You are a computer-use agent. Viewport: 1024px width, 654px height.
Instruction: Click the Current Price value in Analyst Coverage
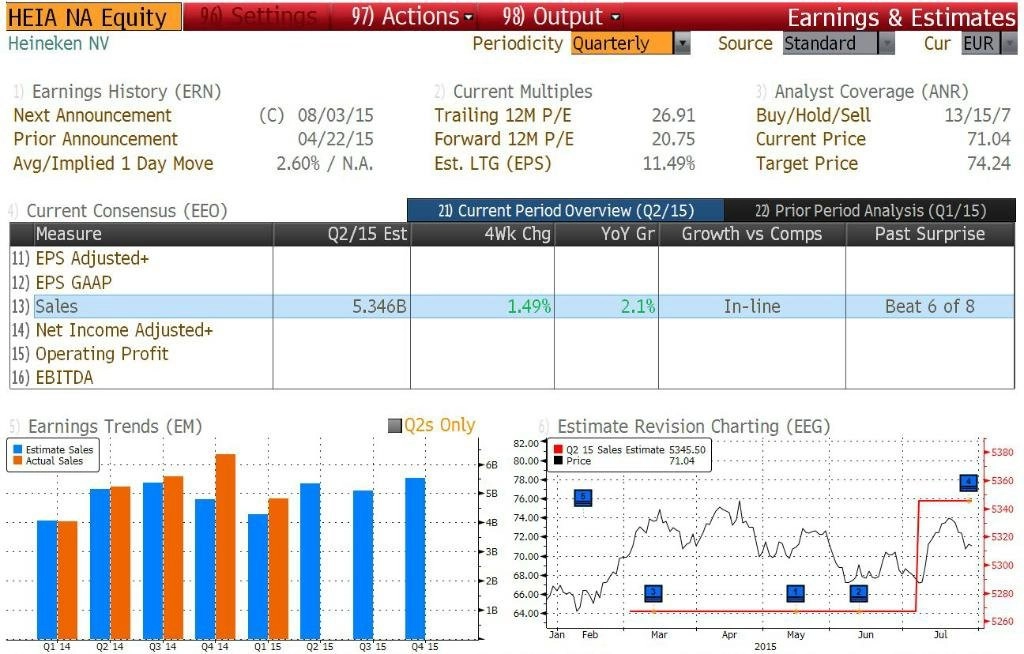(989, 139)
